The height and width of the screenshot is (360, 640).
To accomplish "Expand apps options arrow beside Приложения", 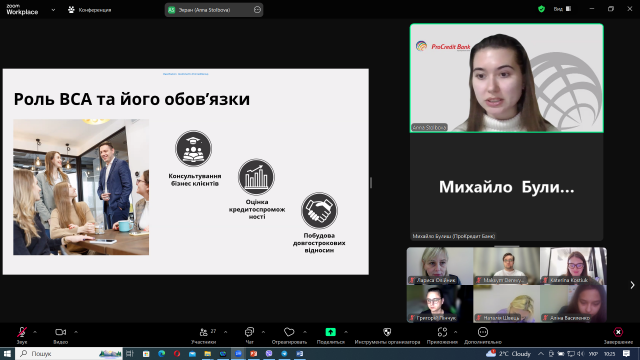I will [x=456, y=332].
